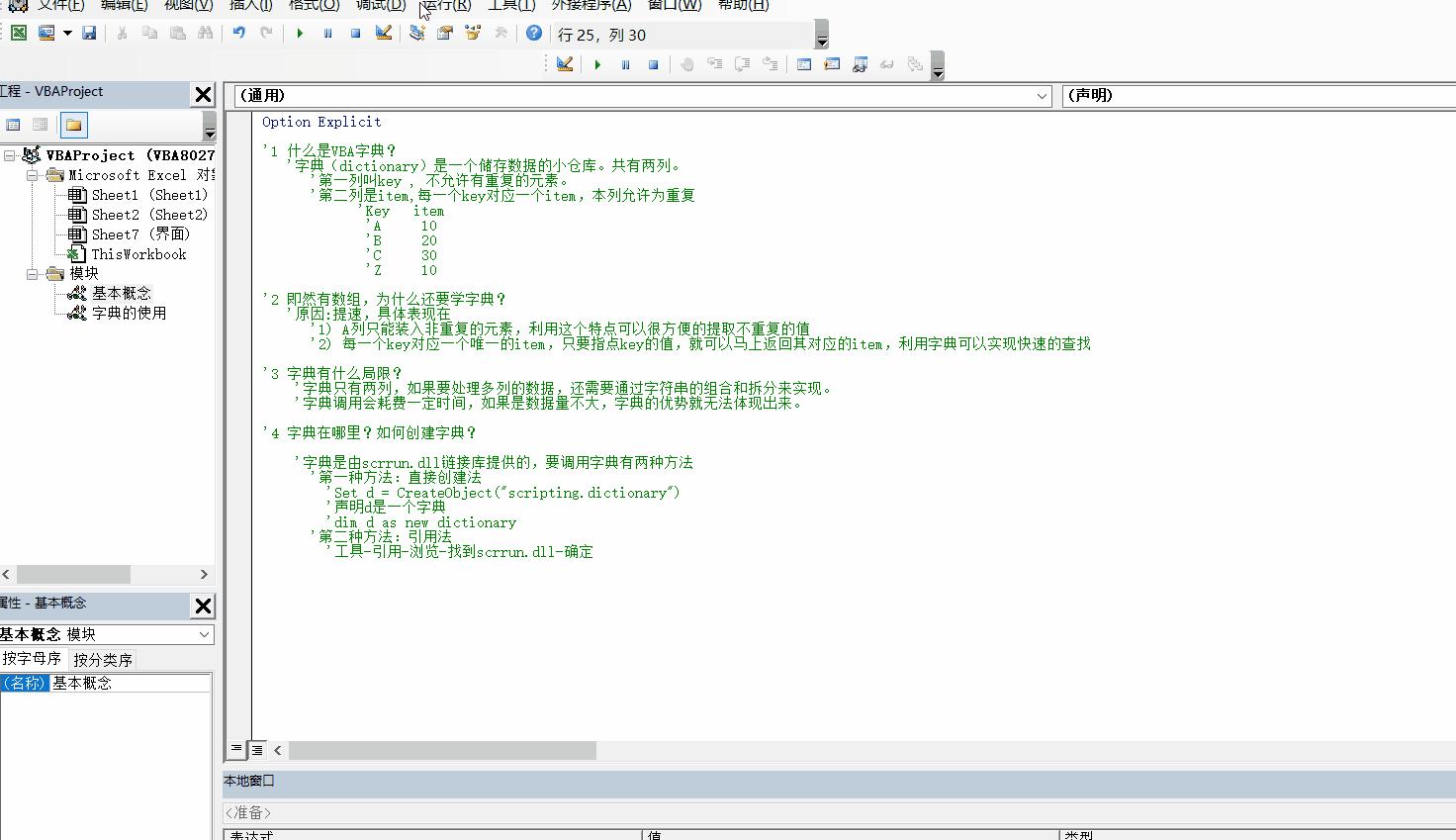The image size is (1456, 840).
Task: Open Visual Basic Help question mark icon
Action: (534, 34)
